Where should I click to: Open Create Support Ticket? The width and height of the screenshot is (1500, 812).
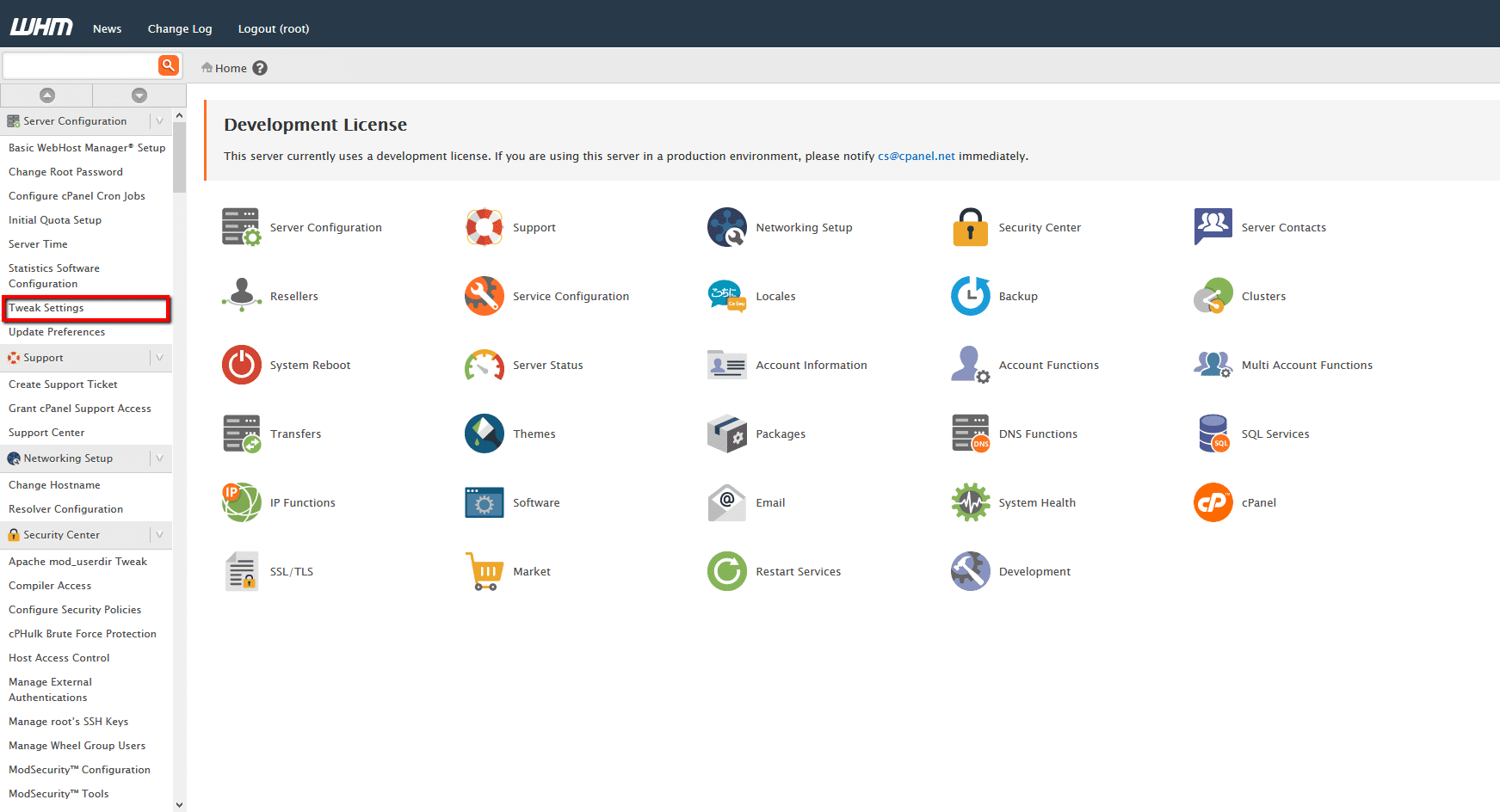coord(63,384)
